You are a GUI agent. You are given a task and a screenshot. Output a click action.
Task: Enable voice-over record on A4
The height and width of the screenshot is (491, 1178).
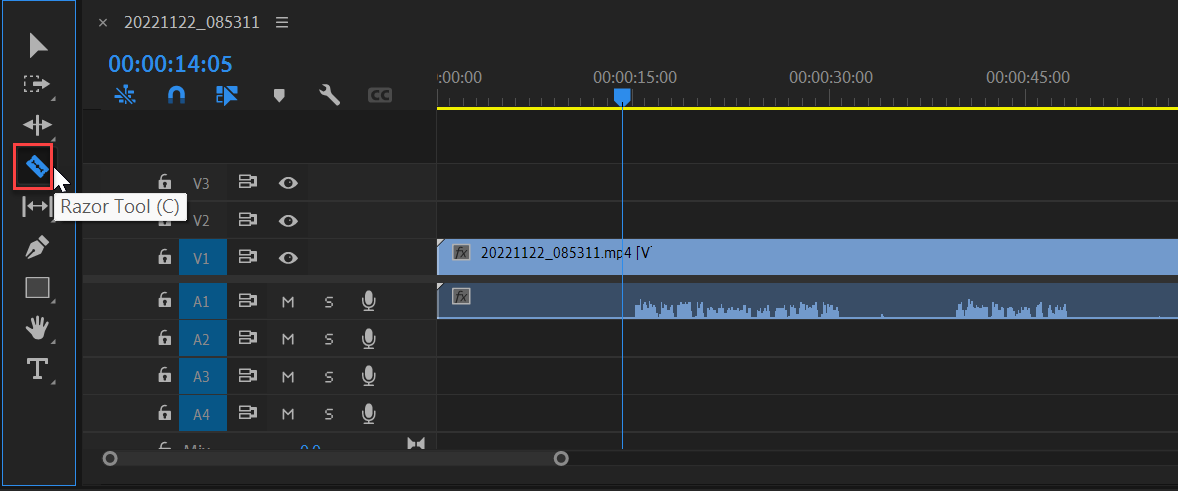point(368,413)
